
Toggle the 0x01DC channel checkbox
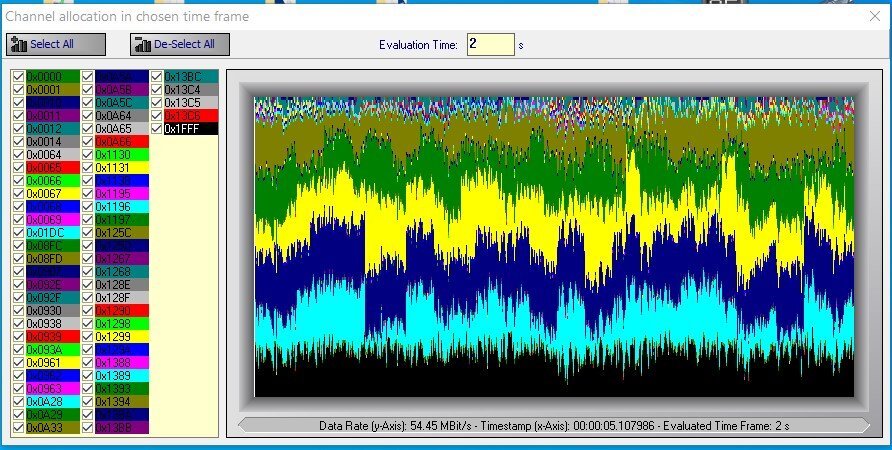(19, 232)
